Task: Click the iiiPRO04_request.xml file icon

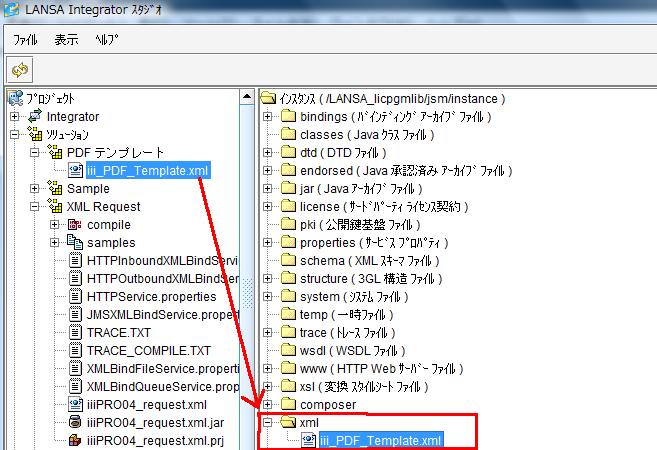Action: pyautogui.click(x=75, y=405)
